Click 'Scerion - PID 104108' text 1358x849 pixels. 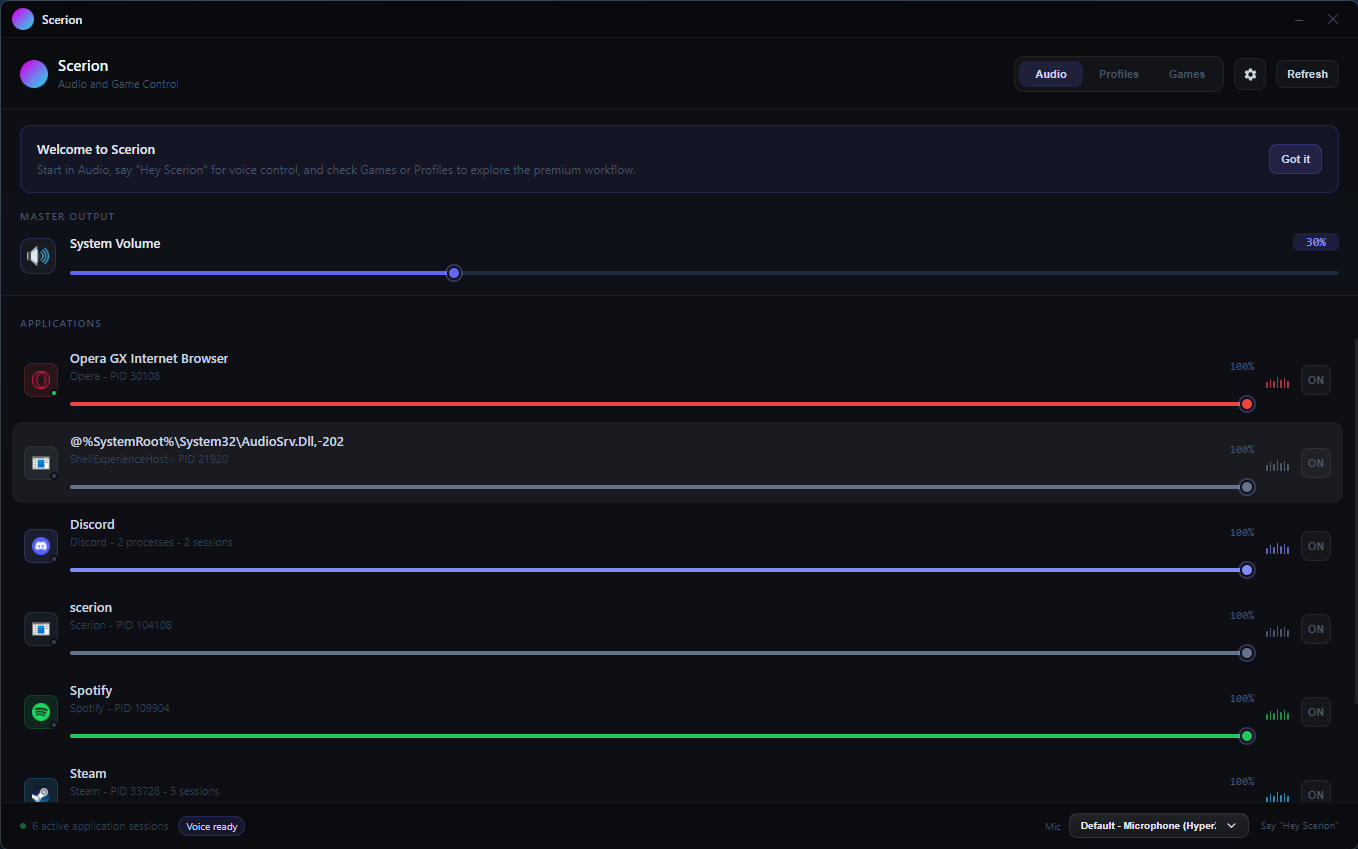pos(121,625)
